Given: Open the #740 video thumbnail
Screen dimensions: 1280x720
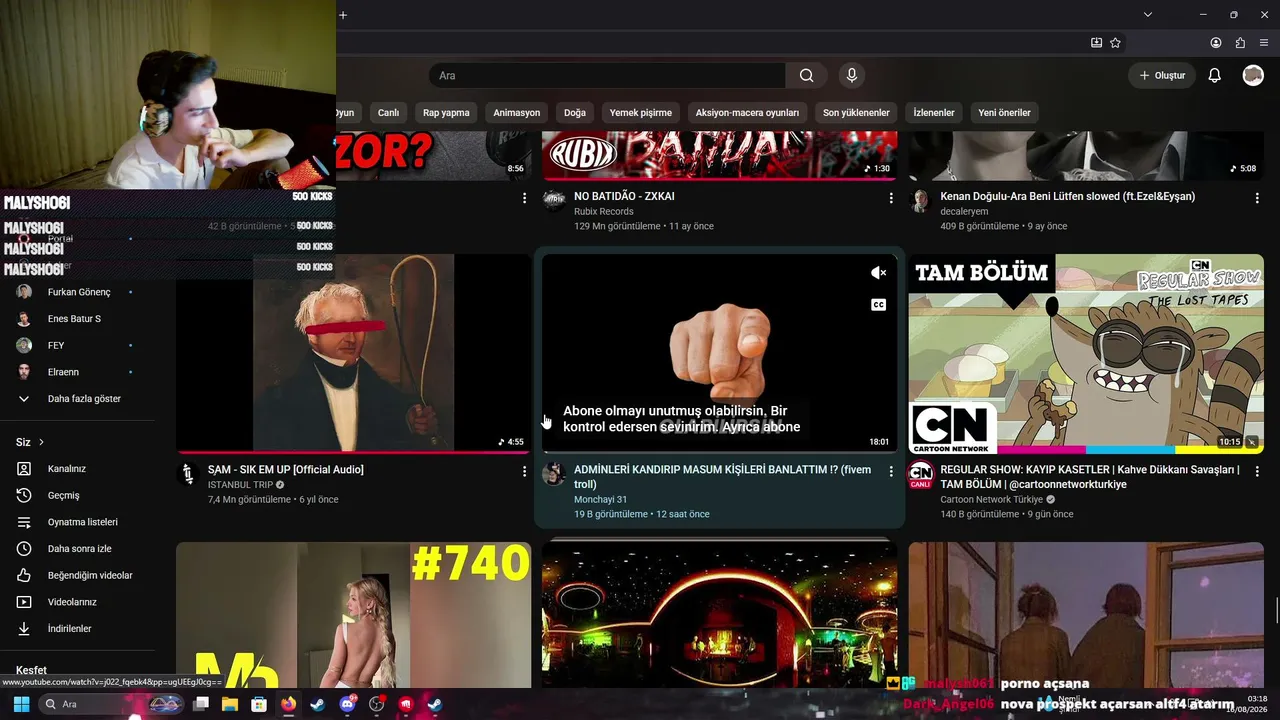Looking at the screenshot, I should [x=354, y=614].
